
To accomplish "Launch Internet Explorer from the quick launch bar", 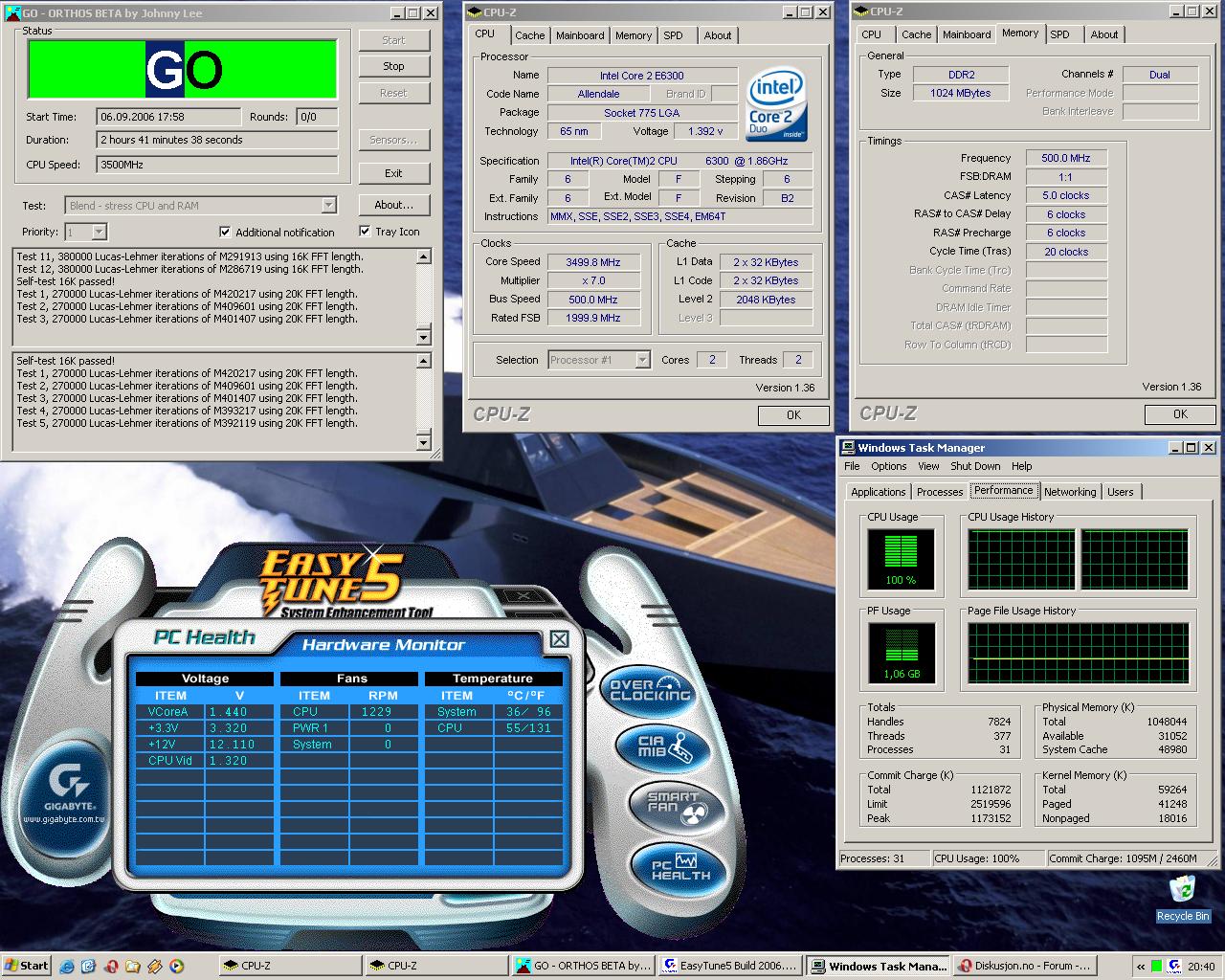I will click(x=68, y=966).
